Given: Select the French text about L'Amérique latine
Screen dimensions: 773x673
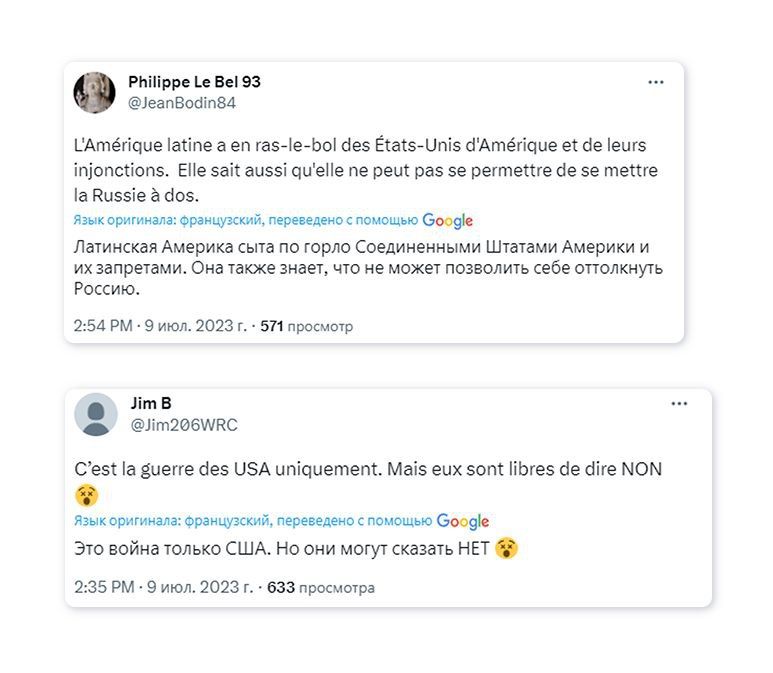Looking at the screenshot, I should pos(365,170).
